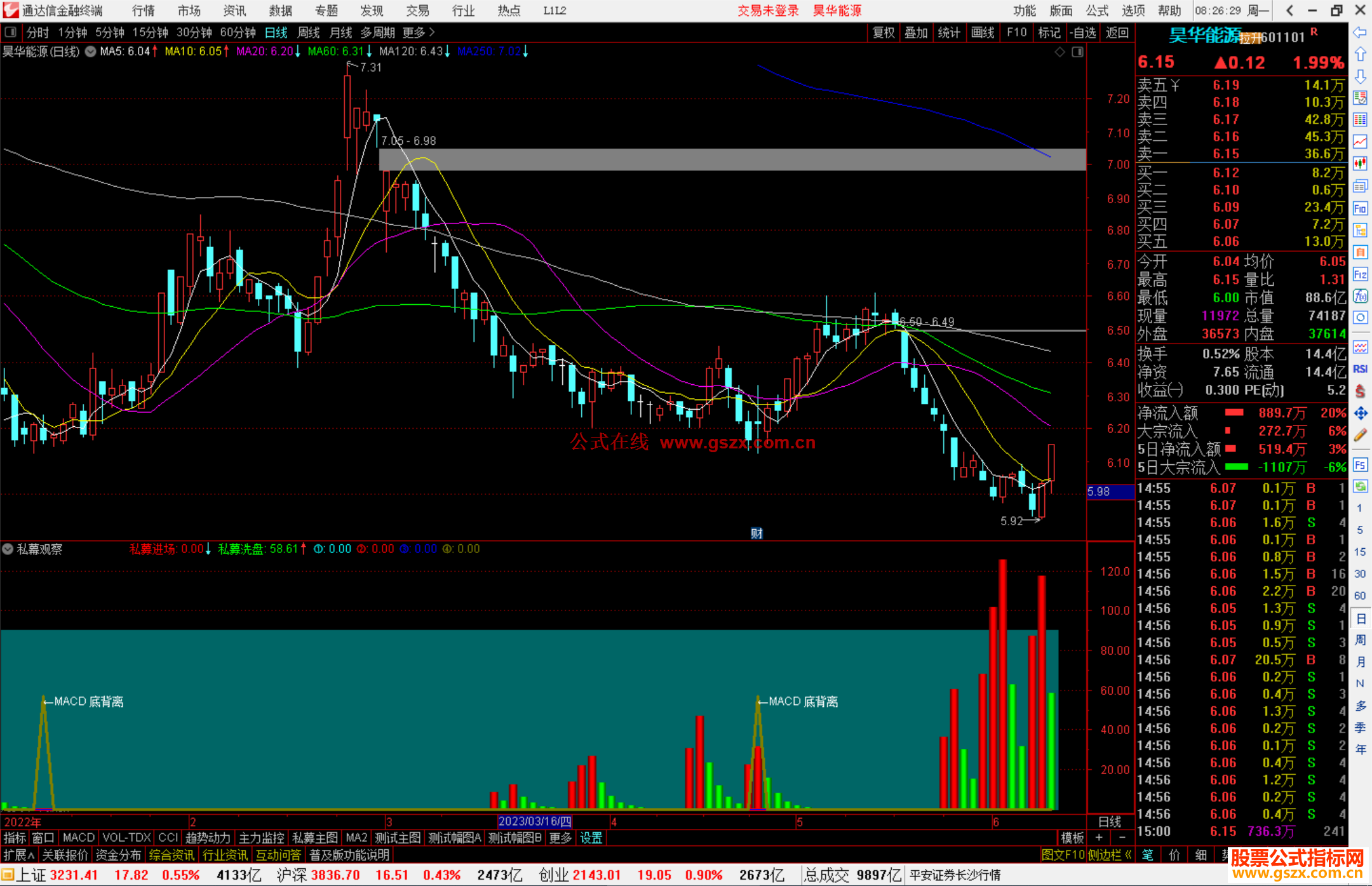The image size is (1372, 886).
Task: Click the four-way move arrows icon
Action: (1360, 413)
